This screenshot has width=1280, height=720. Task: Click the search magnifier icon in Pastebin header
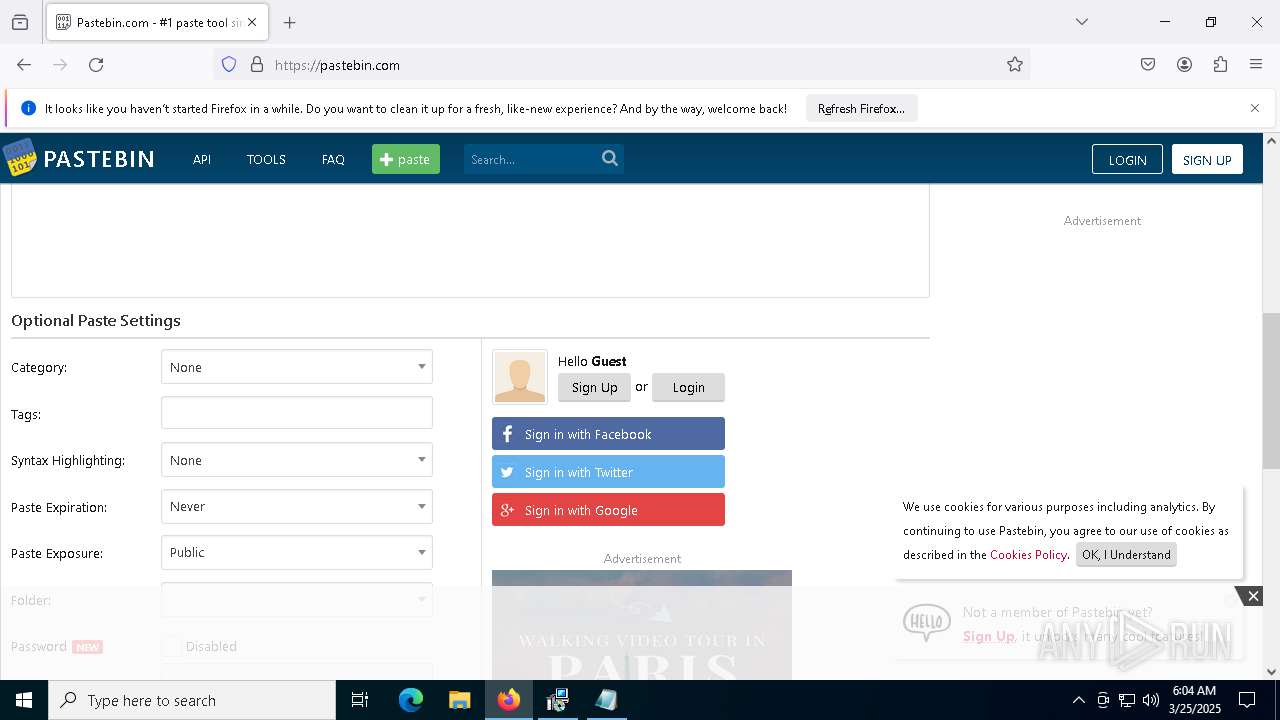point(610,158)
